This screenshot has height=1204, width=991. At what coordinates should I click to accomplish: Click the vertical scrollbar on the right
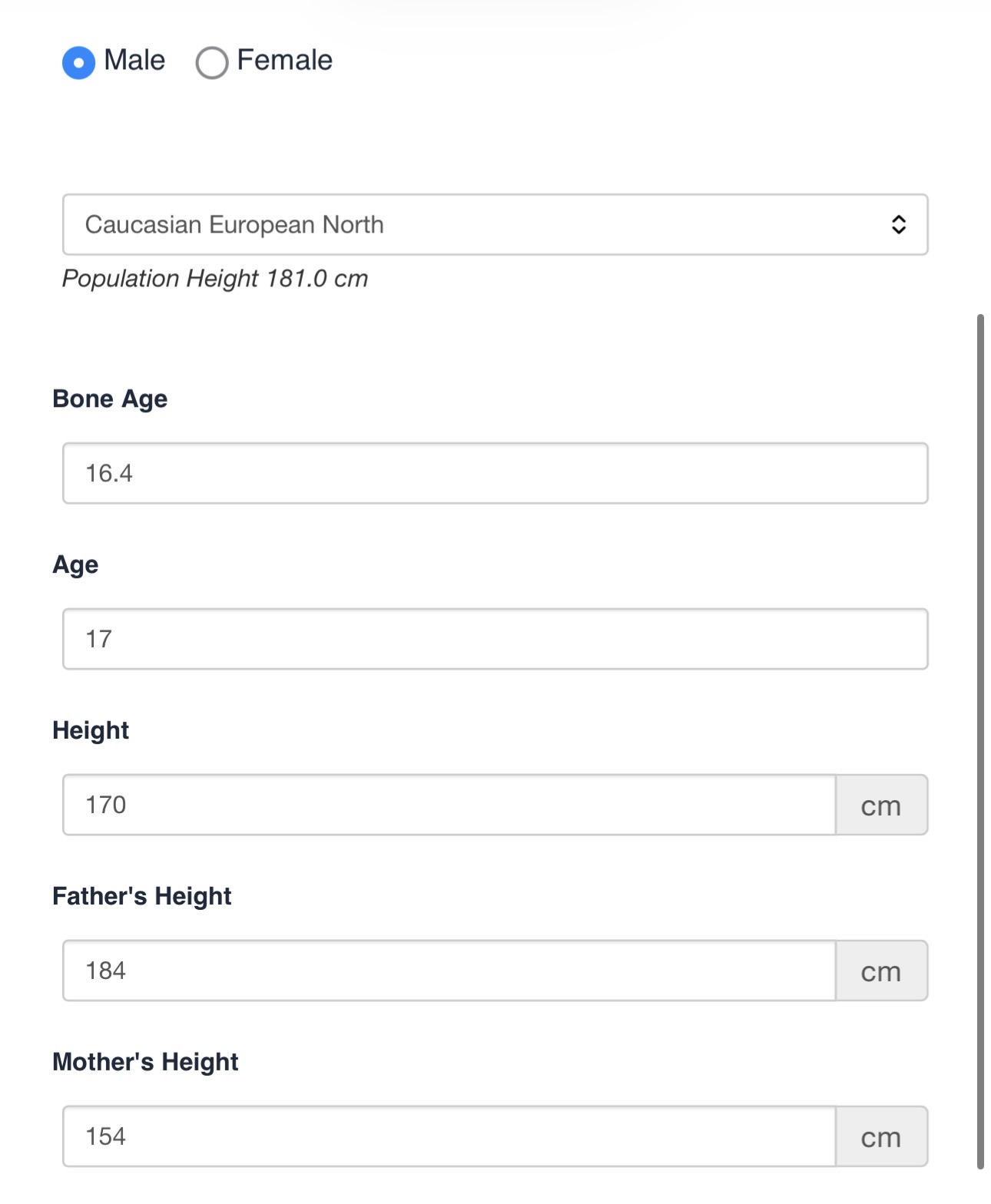pos(980,740)
